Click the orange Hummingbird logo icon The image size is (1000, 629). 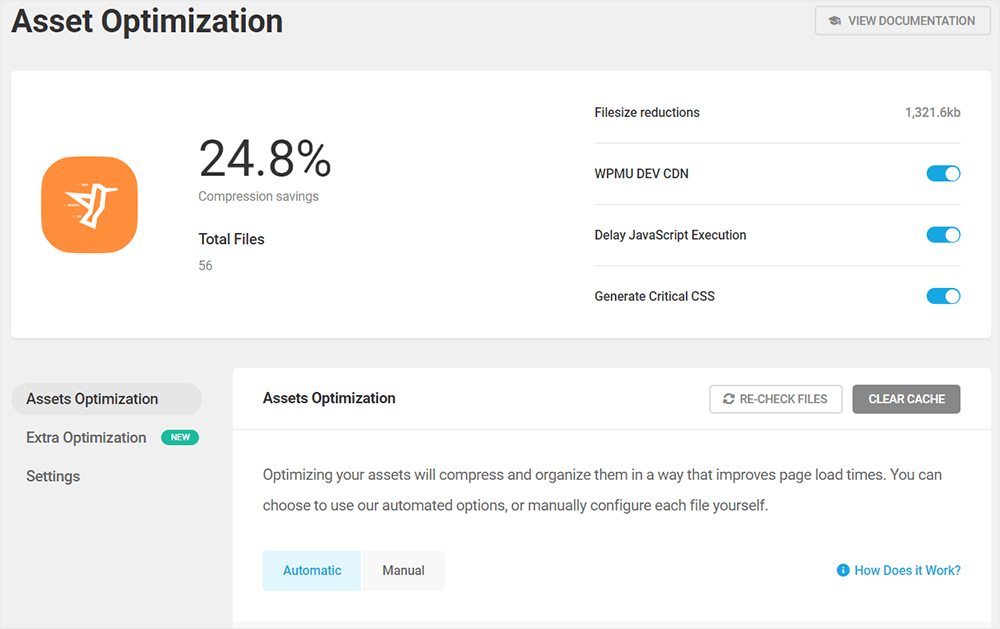[x=89, y=205]
